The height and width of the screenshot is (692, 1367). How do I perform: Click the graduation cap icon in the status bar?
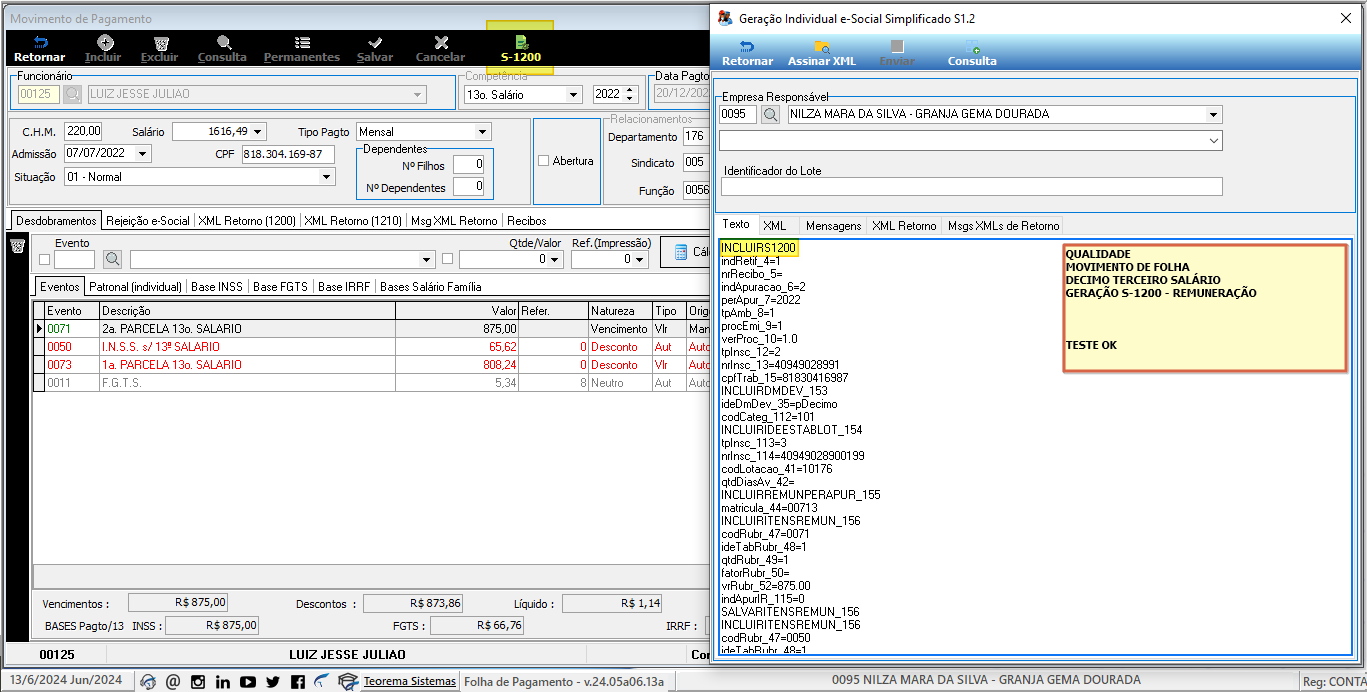coord(348,681)
